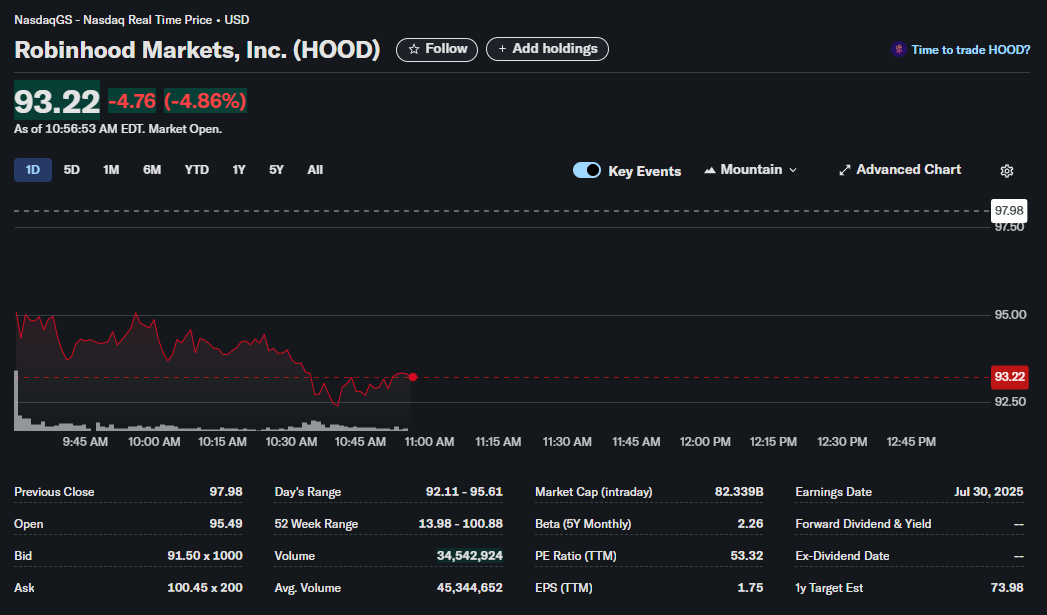Click the purple icon beside Time to trade HOOD
Screen dimensions: 1047x615
coord(899,49)
